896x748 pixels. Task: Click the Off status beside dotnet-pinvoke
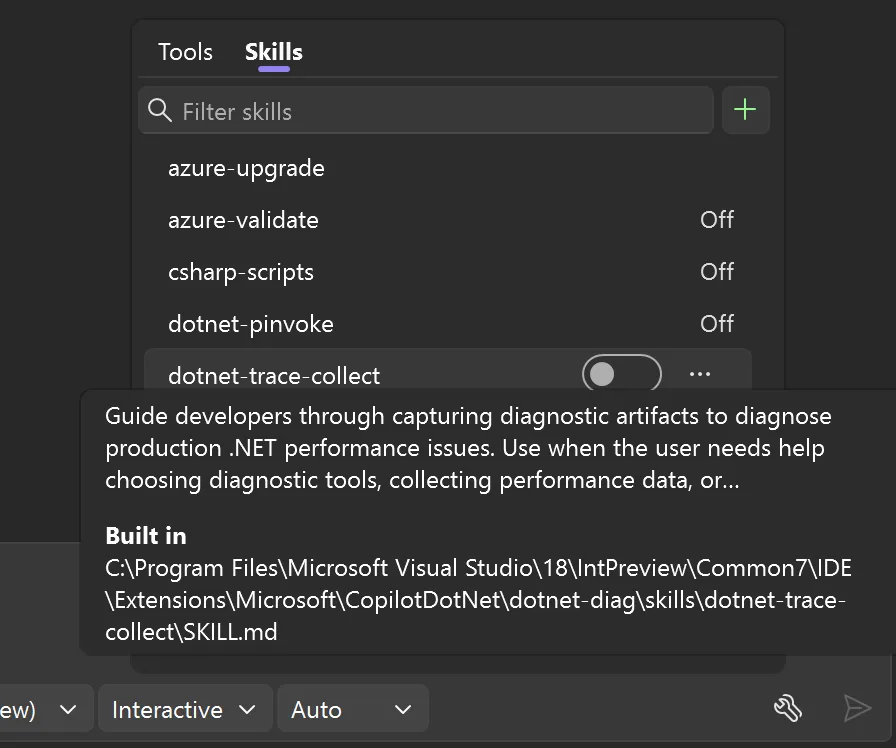click(717, 324)
